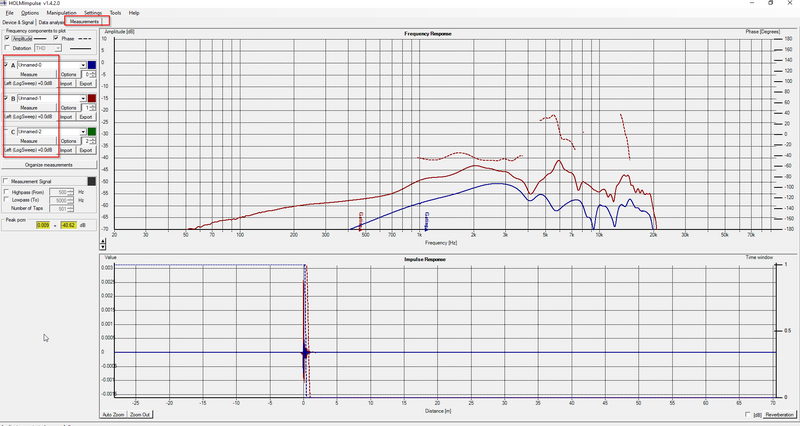Image resolution: width=800 pixels, height=426 pixels.
Task: Click stepper arrows for measurement A slot number
Action: point(93,74)
